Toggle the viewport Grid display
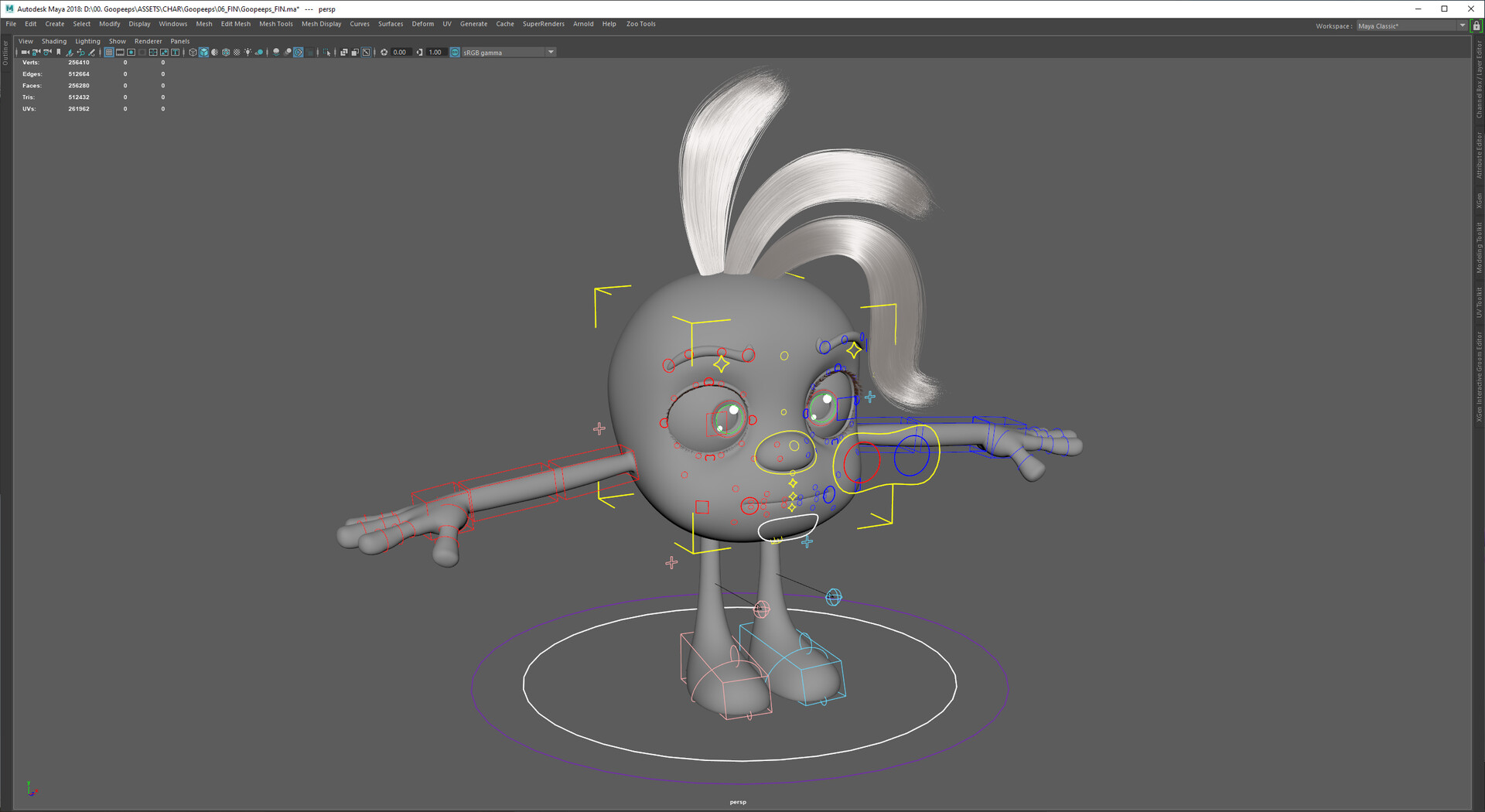Image resolution: width=1485 pixels, height=812 pixels. tap(109, 52)
